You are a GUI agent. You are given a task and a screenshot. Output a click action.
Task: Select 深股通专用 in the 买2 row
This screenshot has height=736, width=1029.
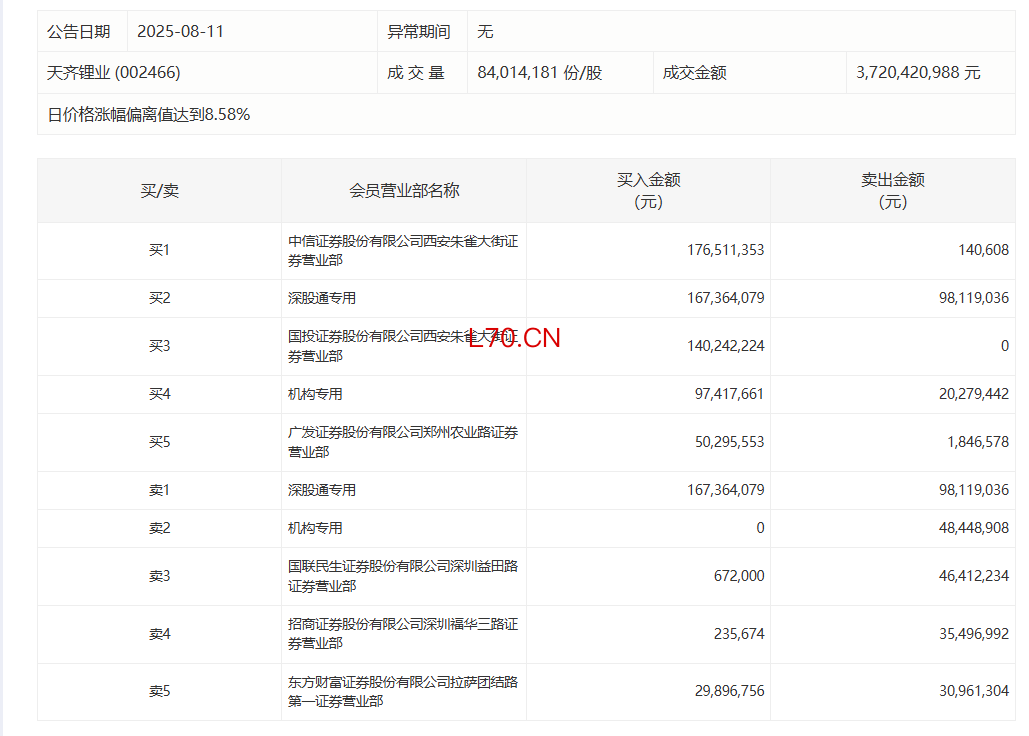pos(322,298)
